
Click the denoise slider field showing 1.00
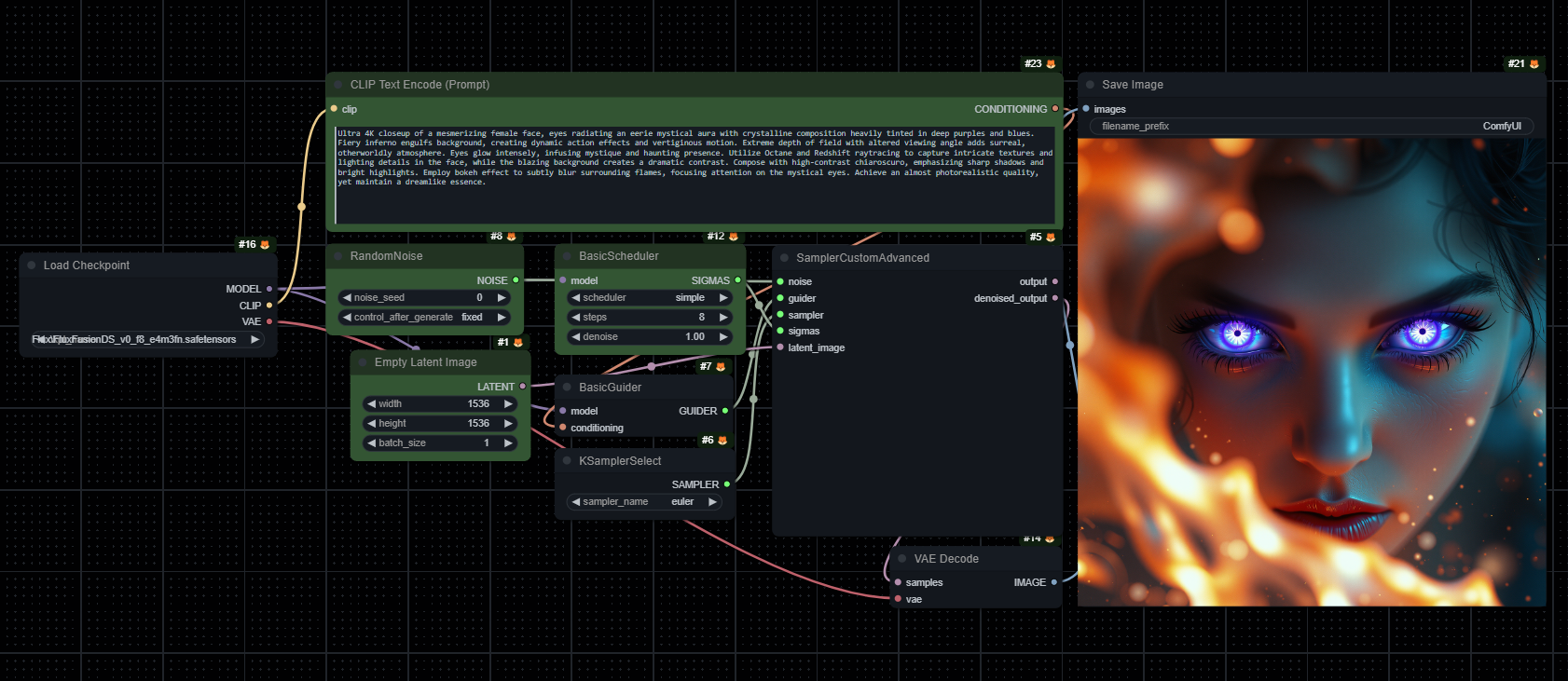click(x=650, y=337)
